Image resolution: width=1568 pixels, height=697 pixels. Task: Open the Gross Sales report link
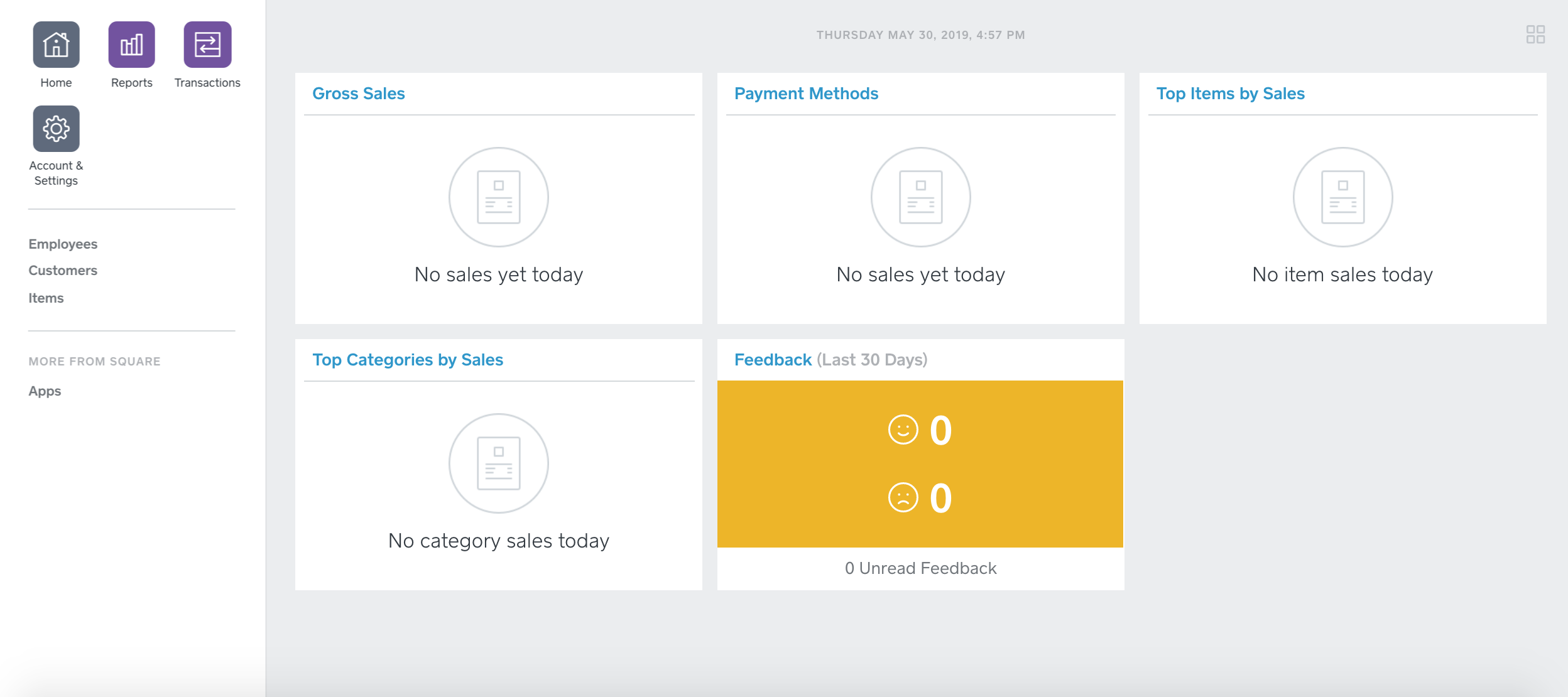click(x=359, y=93)
